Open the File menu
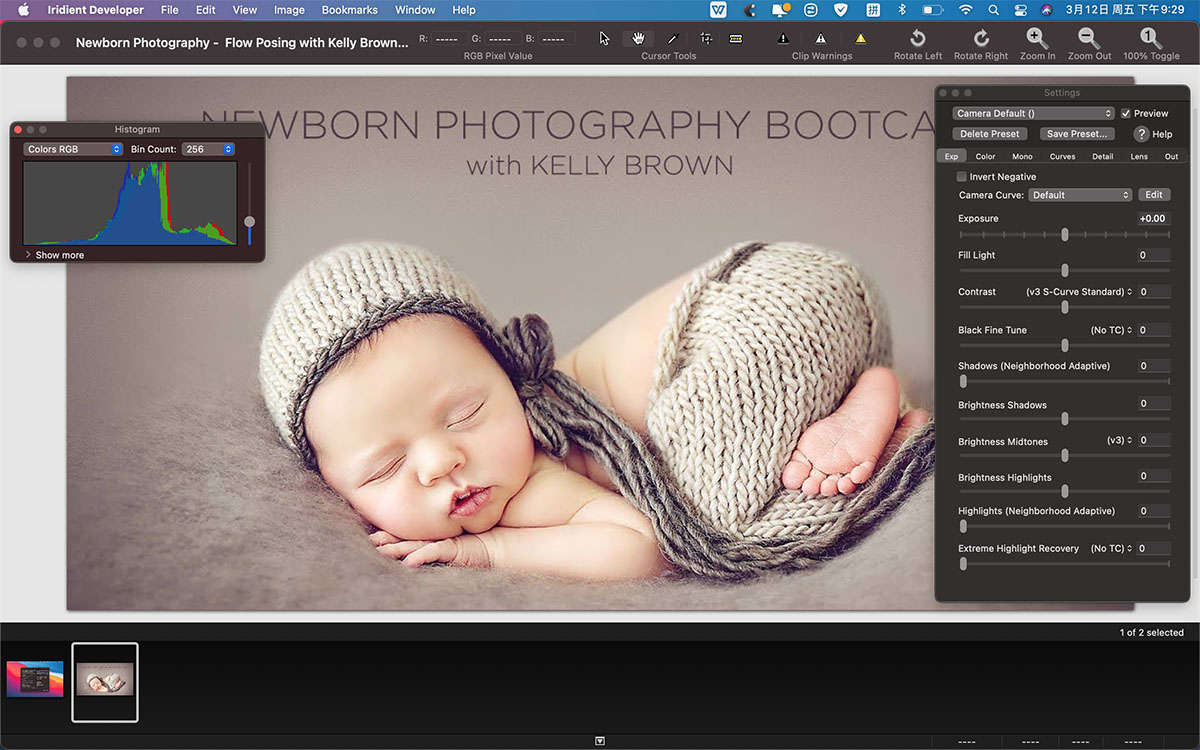Screen dimensions: 1200x750 point(170,10)
